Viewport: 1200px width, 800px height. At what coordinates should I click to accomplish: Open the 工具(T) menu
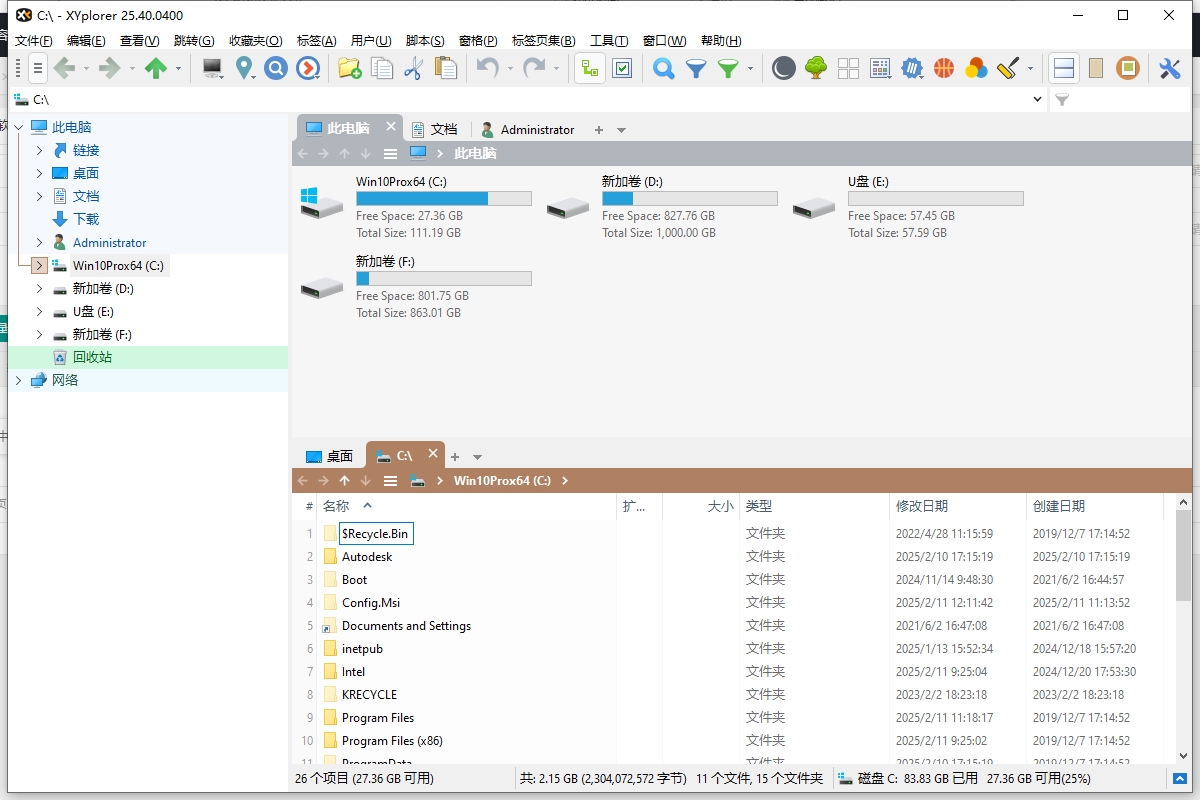(x=609, y=40)
